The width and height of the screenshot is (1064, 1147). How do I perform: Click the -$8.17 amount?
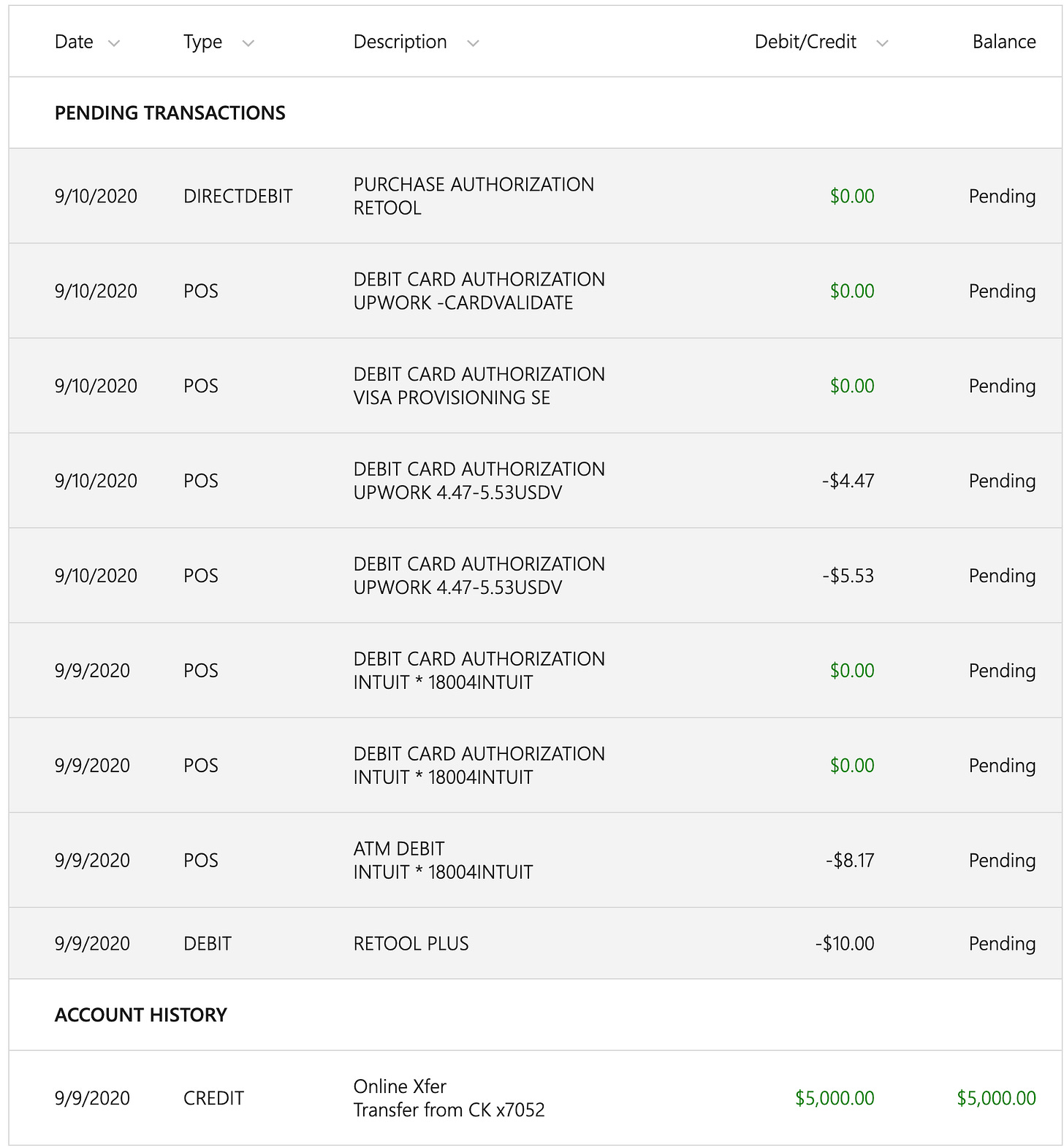pyautogui.click(x=850, y=860)
